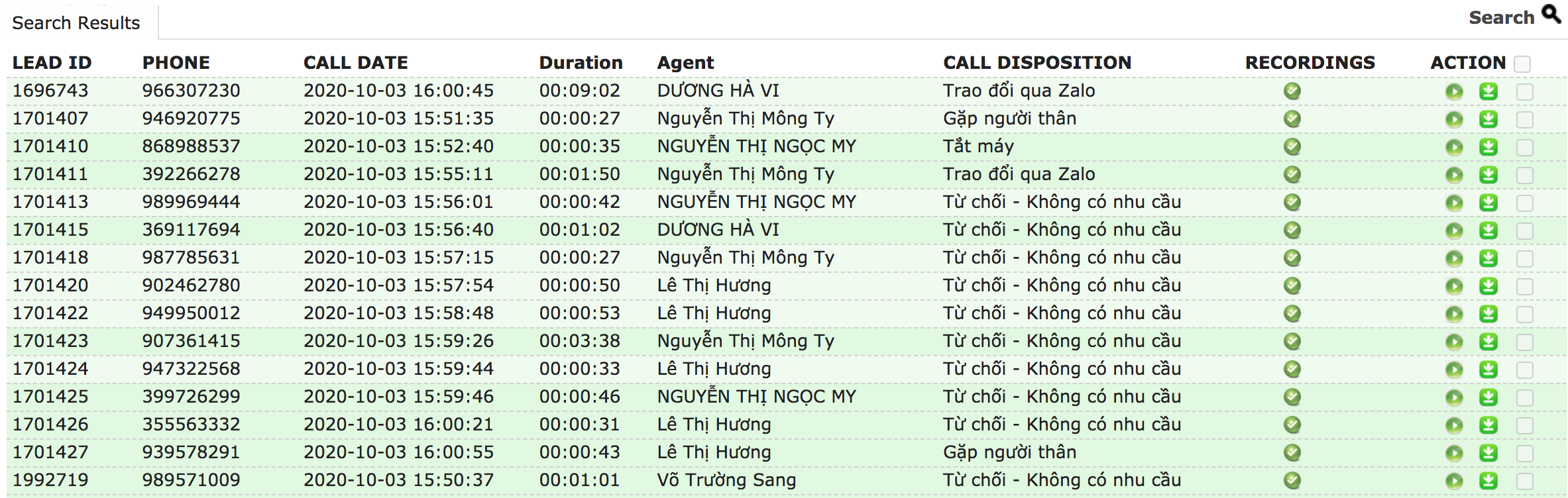Play recording for lead 1701410

(x=1454, y=148)
